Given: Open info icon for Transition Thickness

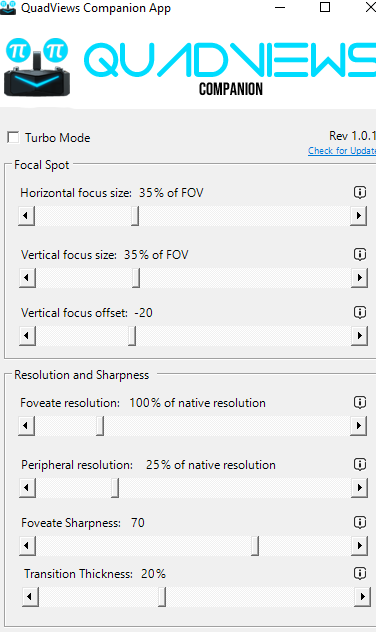Looking at the screenshot, I should (360, 573).
